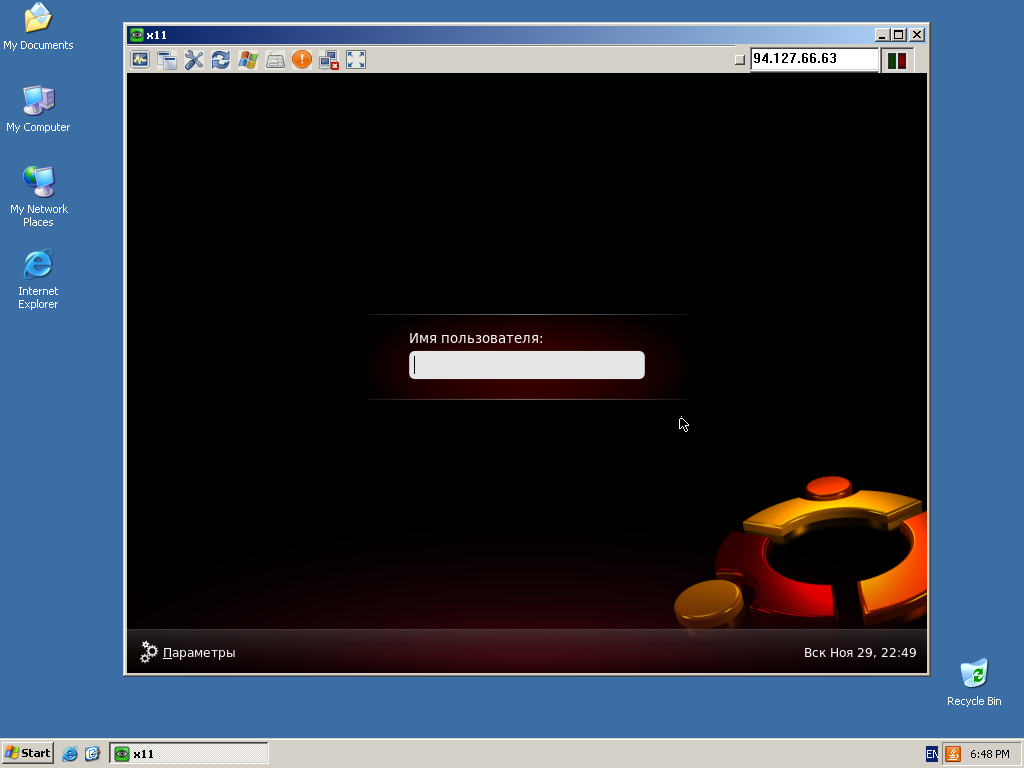Select the Recycle Bin desktop icon

[974, 682]
